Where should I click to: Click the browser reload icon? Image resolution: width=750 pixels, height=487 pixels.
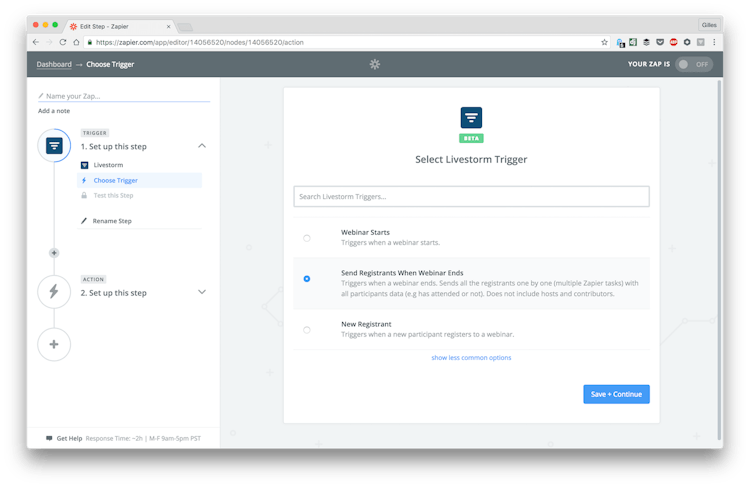click(x=63, y=42)
